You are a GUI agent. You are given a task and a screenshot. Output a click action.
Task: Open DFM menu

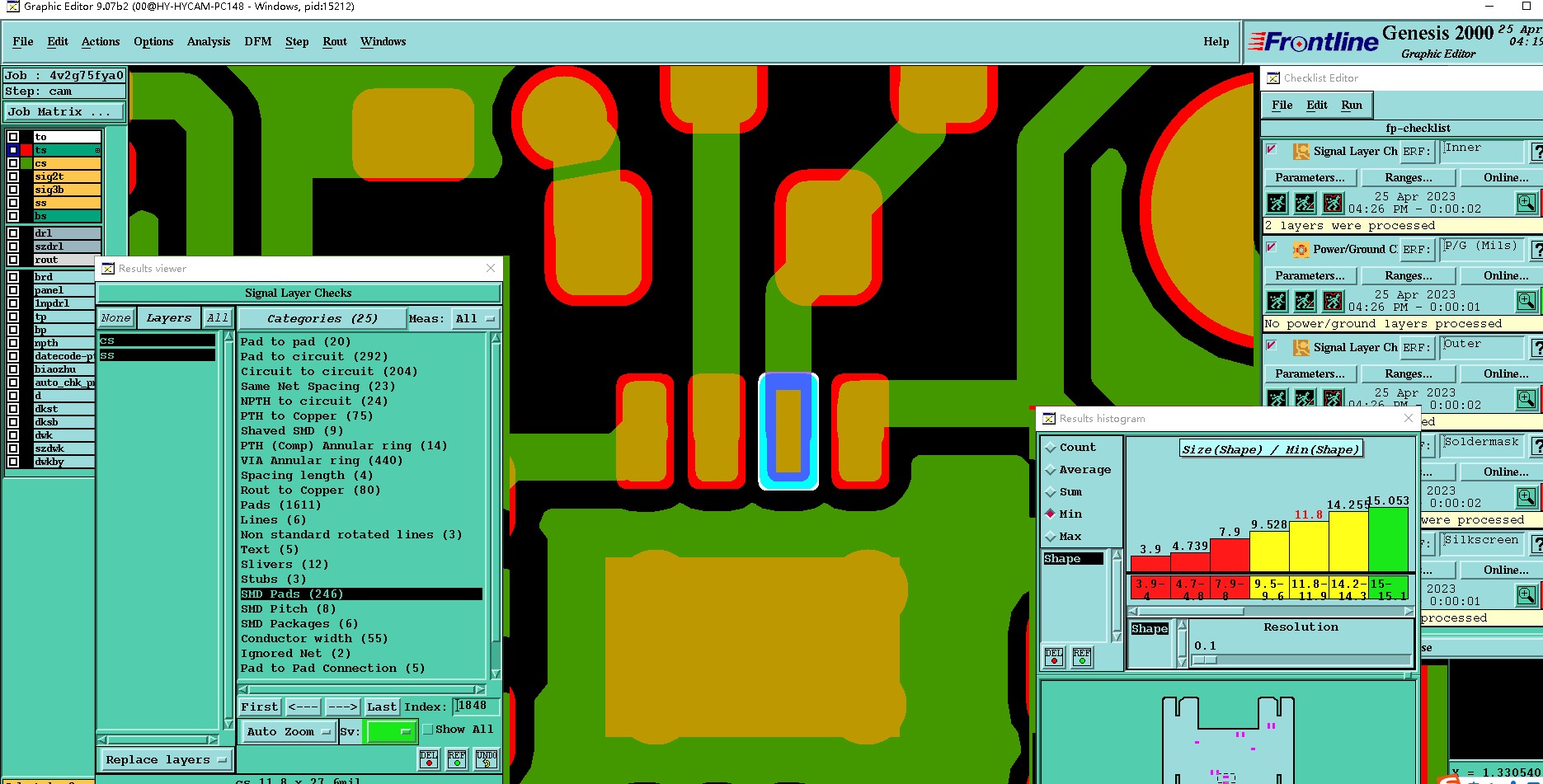(x=258, y=41)
